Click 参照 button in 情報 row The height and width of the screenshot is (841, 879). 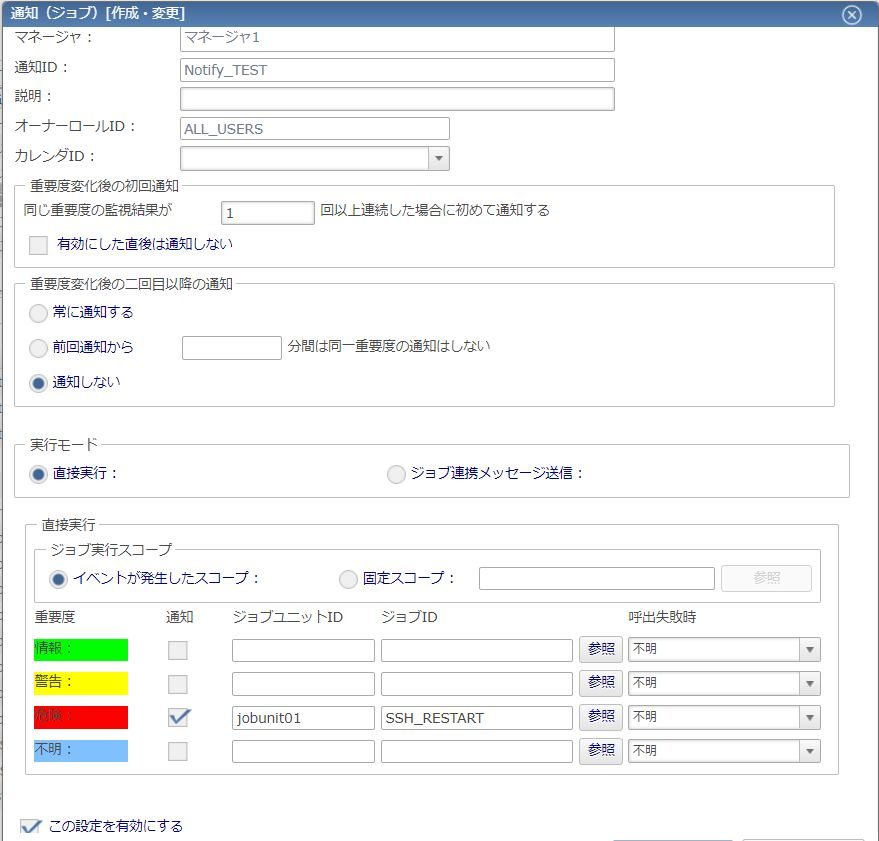tap(601, 649)
